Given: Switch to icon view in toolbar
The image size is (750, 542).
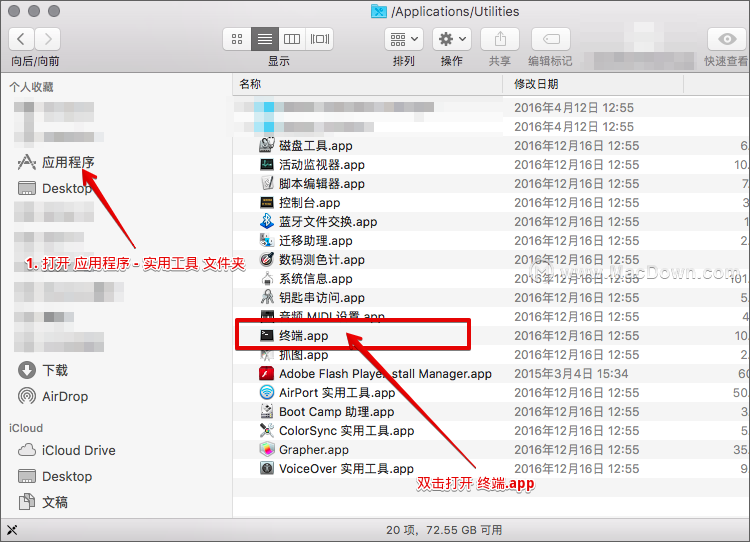Looking at the screenshot, I should pos(237,39).
